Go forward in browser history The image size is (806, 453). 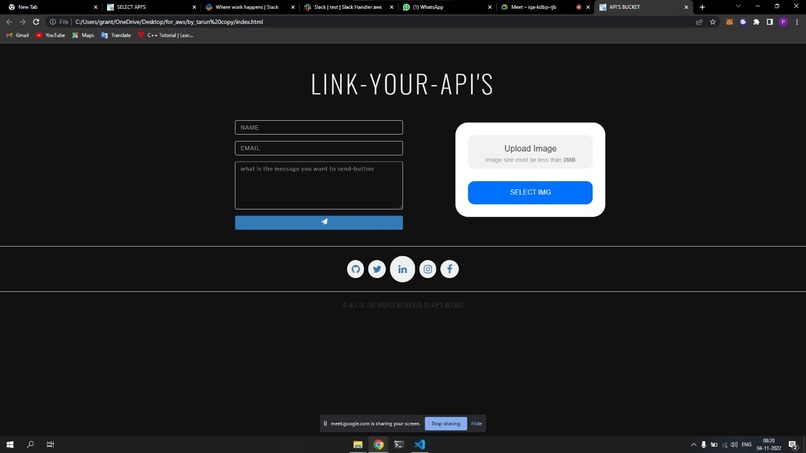coord(23,22)
